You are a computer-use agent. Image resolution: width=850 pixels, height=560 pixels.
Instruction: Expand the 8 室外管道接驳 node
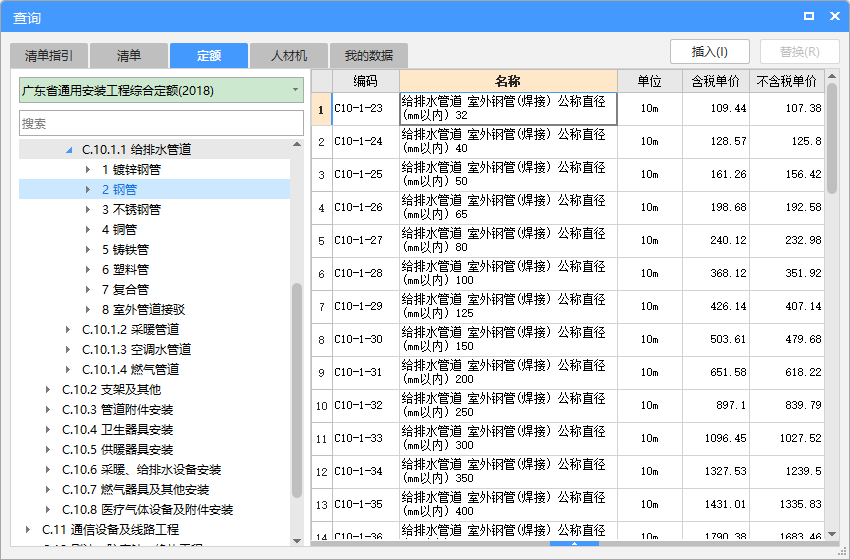[x=88, y=310]
